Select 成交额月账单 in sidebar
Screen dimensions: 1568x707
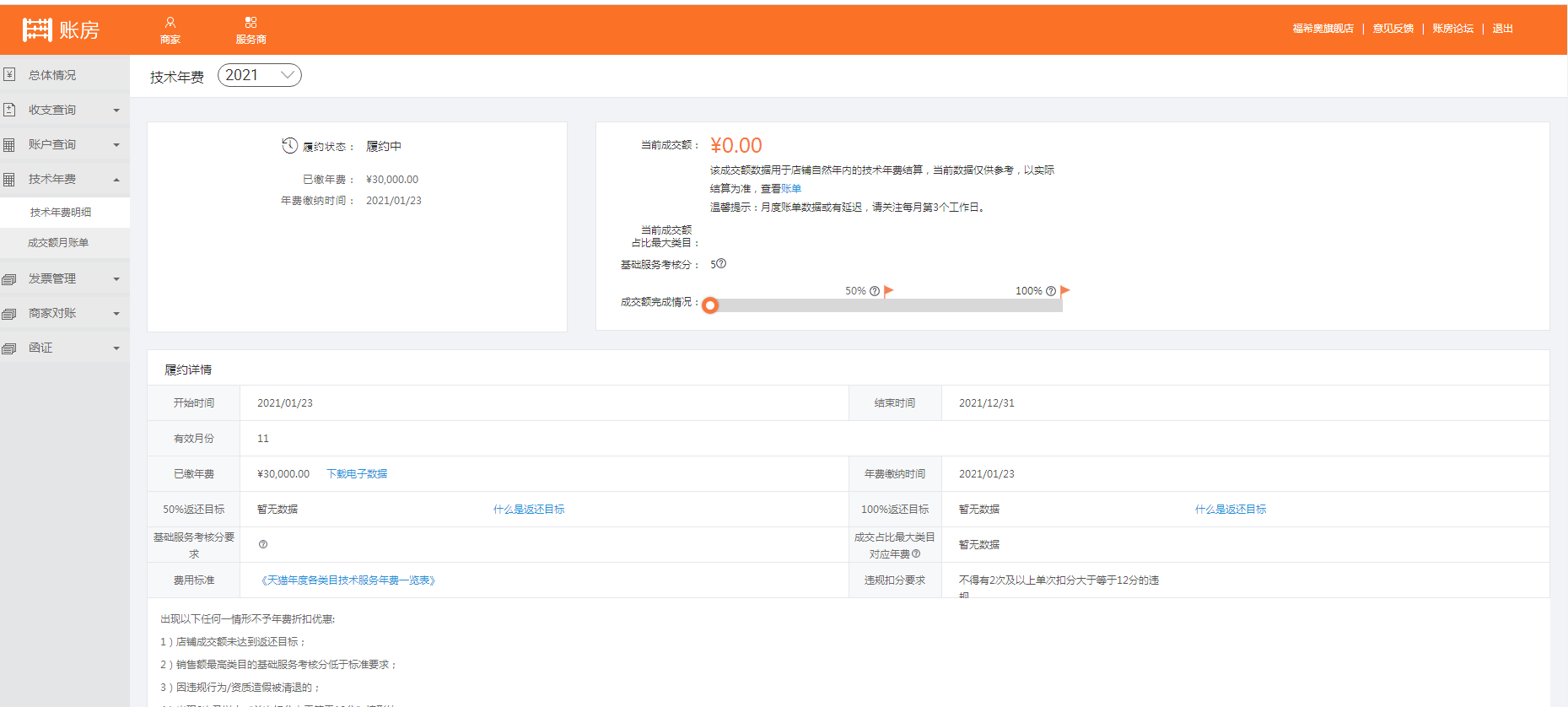click(x=58, y=243)
